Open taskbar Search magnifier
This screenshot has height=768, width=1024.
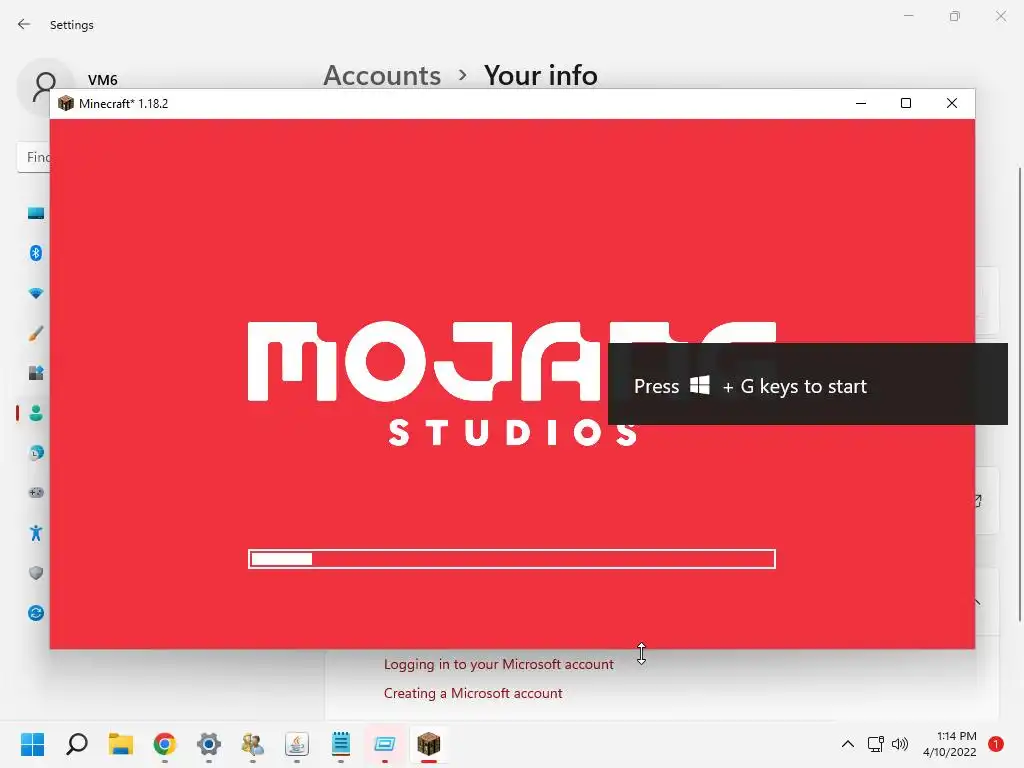click(76, 744)
